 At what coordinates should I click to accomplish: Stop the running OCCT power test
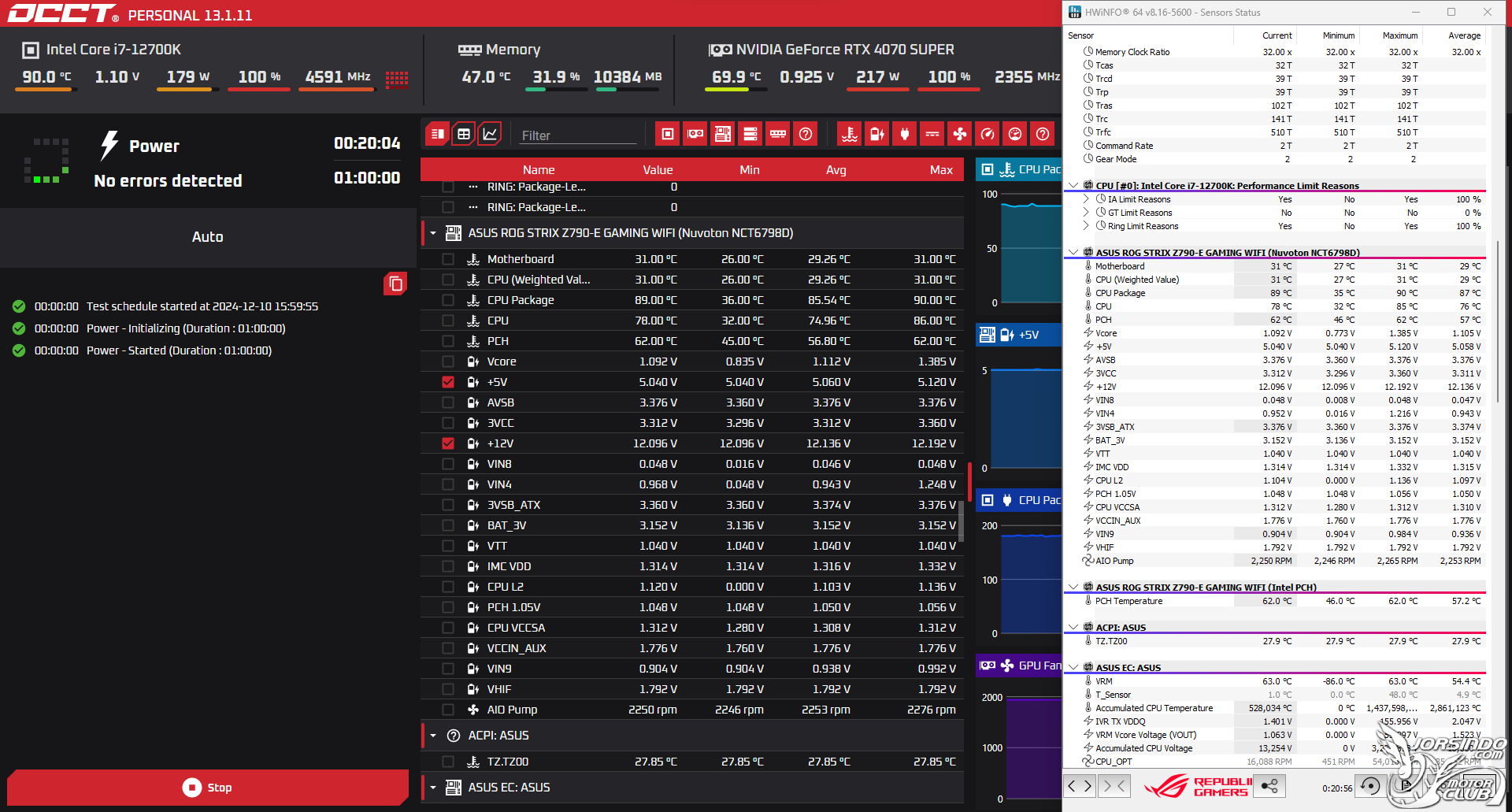208,788
